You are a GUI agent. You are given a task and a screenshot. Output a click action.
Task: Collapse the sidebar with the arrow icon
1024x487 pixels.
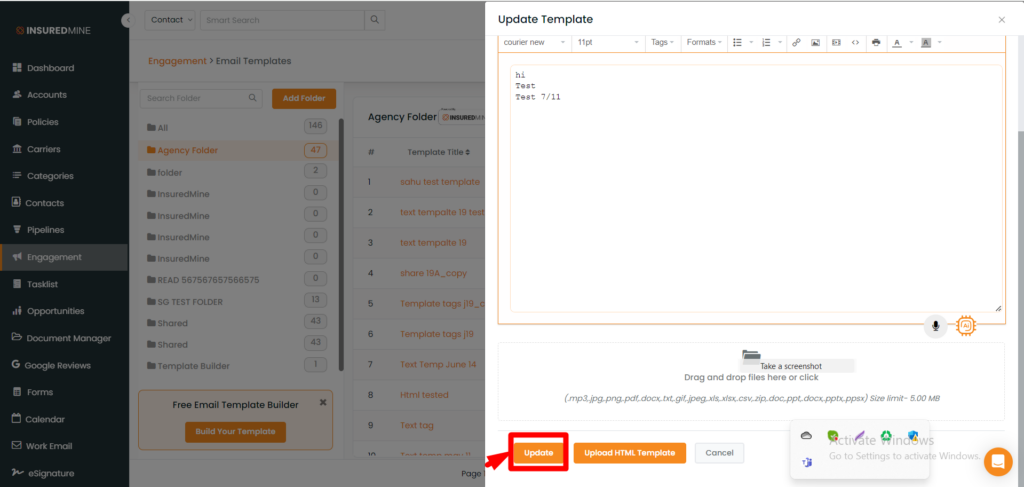click(128, 20)
